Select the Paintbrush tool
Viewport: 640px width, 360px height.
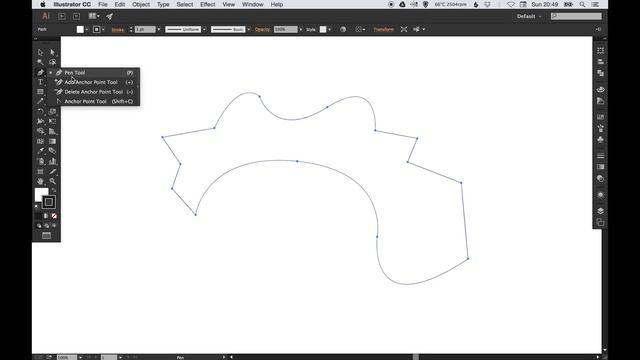40,102
